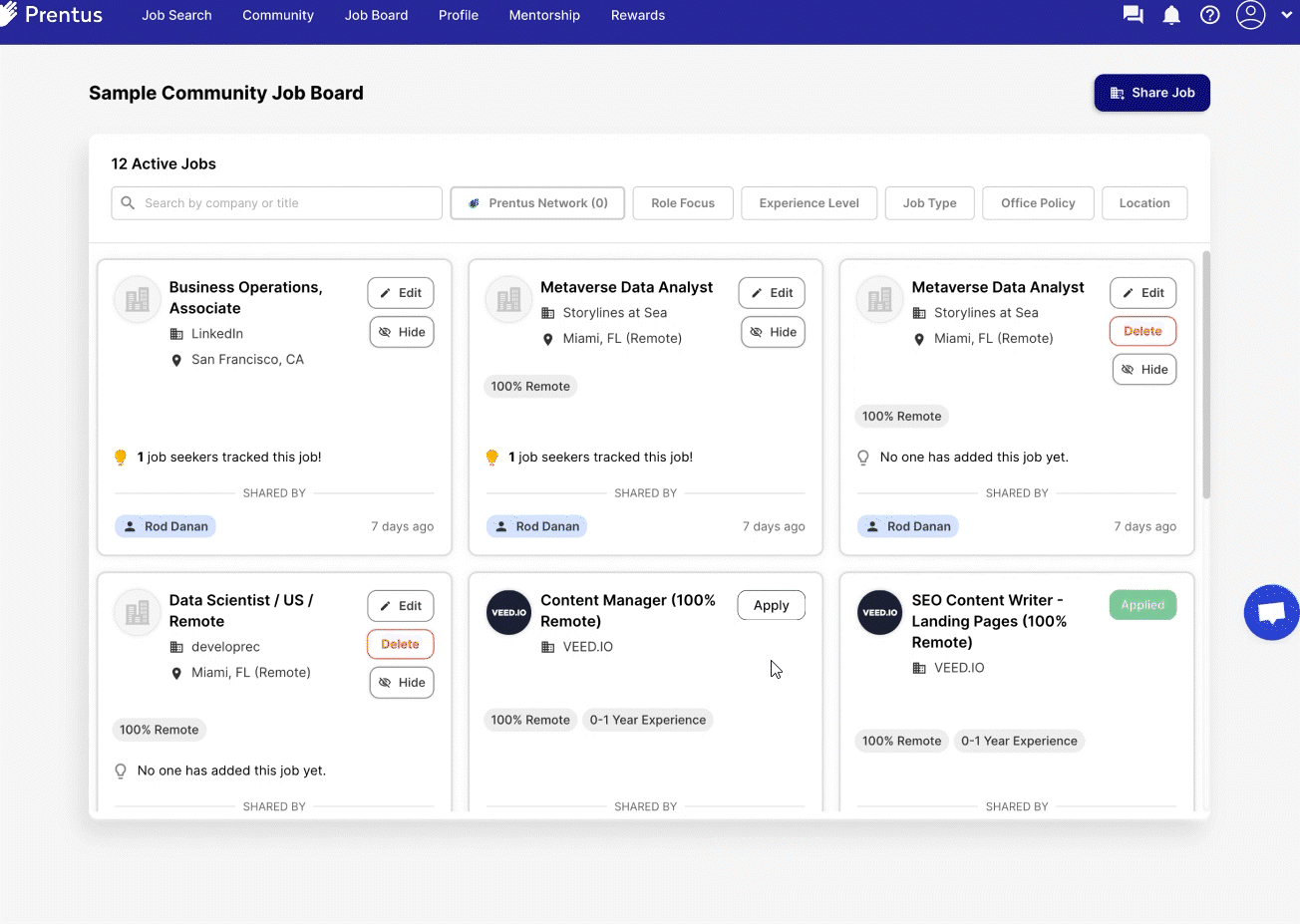Image resolution: width=1300 pixels, height=924 pixels.
Task: Click the Business Operations, Associate job title
Action: tap(246, 298)
